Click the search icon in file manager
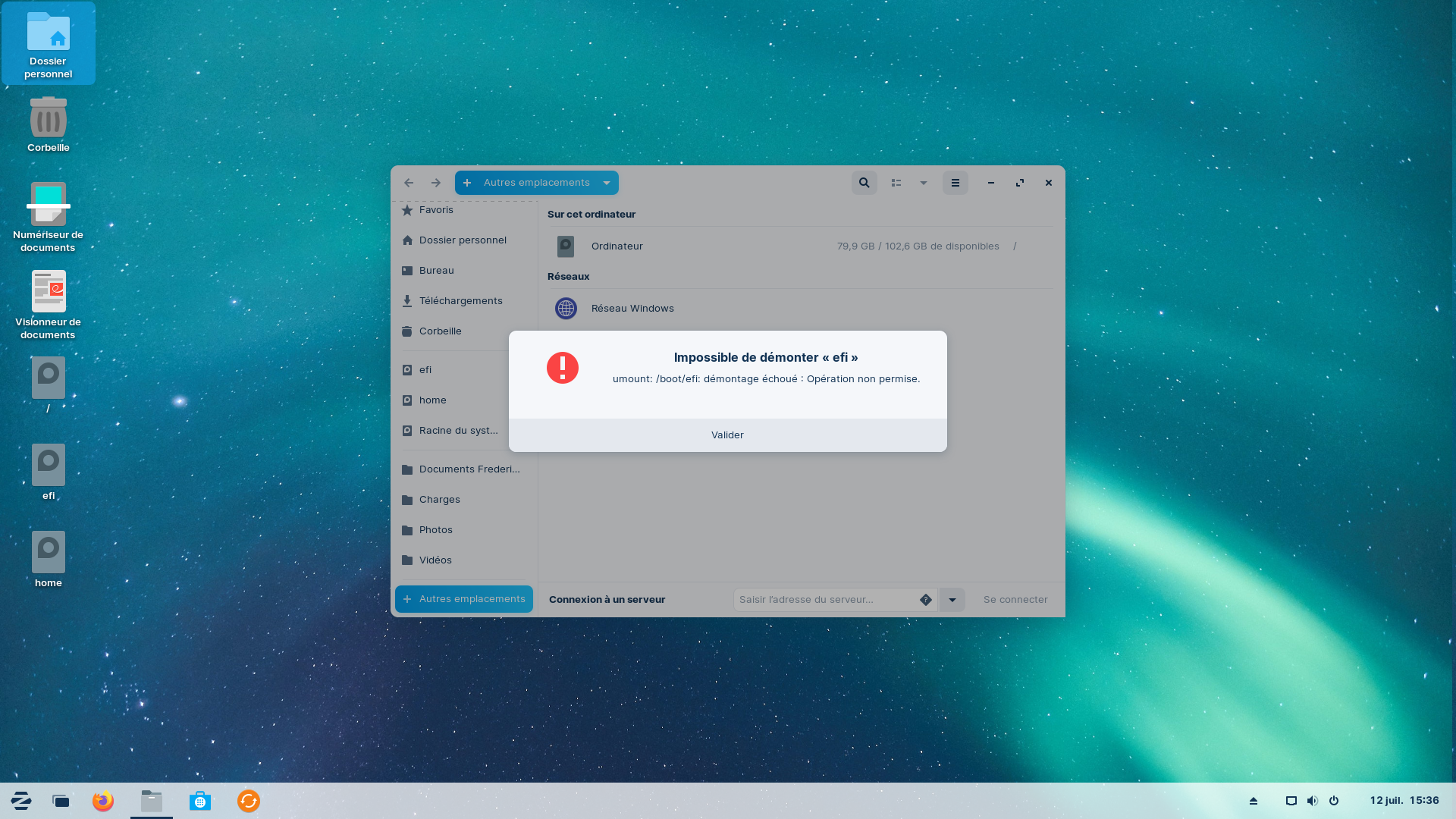This screenshot has height=819, width=1456. point(864,183)
